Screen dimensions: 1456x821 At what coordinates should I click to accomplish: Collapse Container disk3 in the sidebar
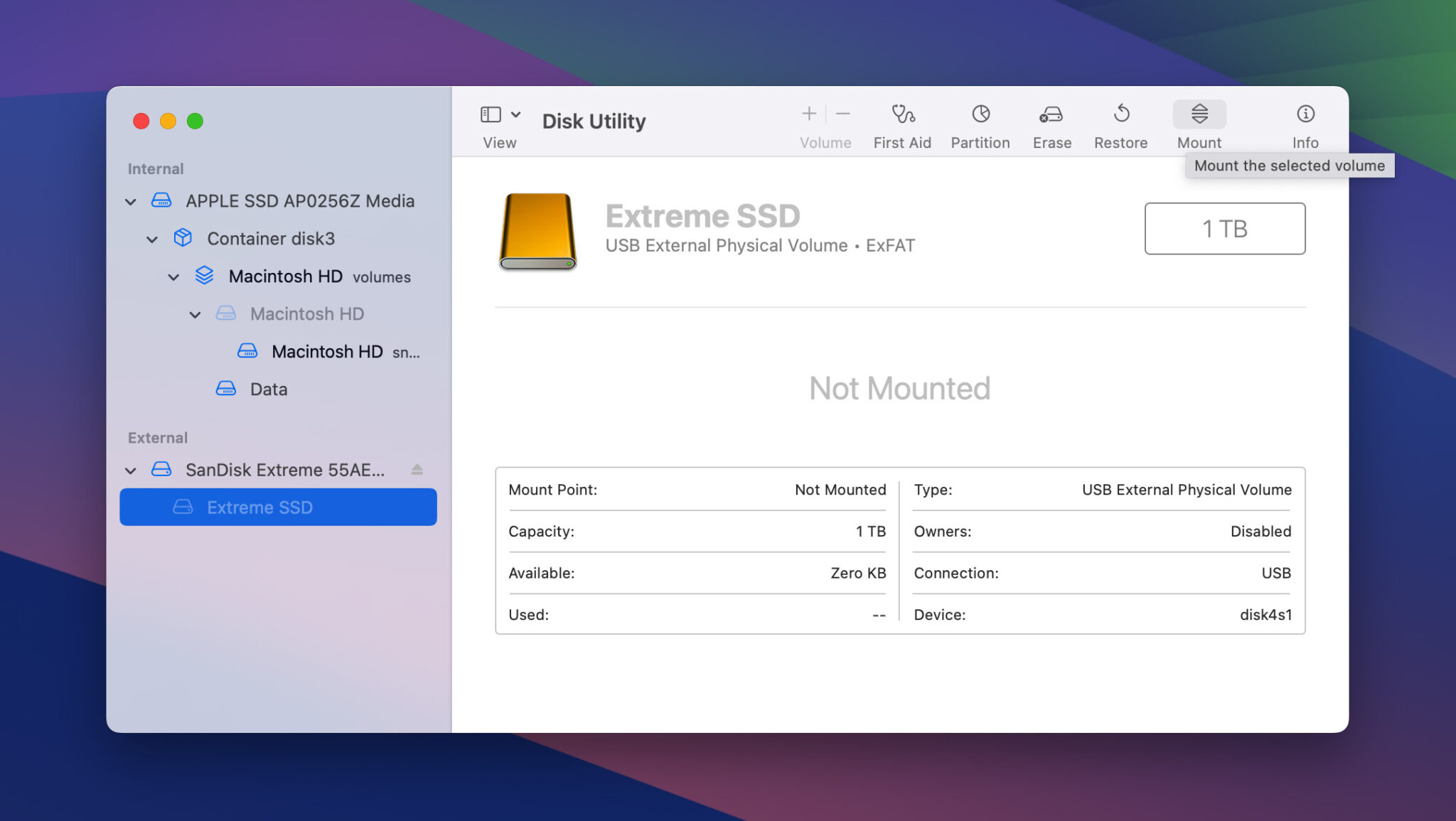pos(152,239)
